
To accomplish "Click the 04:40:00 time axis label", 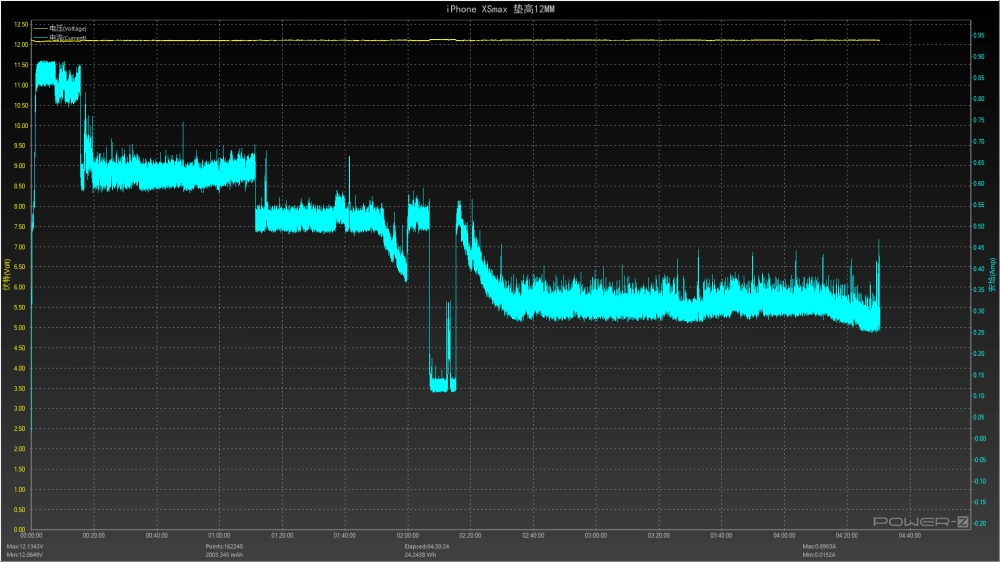I will pos(909,536).
